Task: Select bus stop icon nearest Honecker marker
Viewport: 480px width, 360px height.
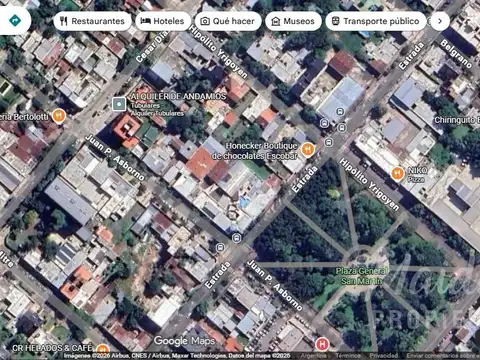Action: tap(329, 142)
